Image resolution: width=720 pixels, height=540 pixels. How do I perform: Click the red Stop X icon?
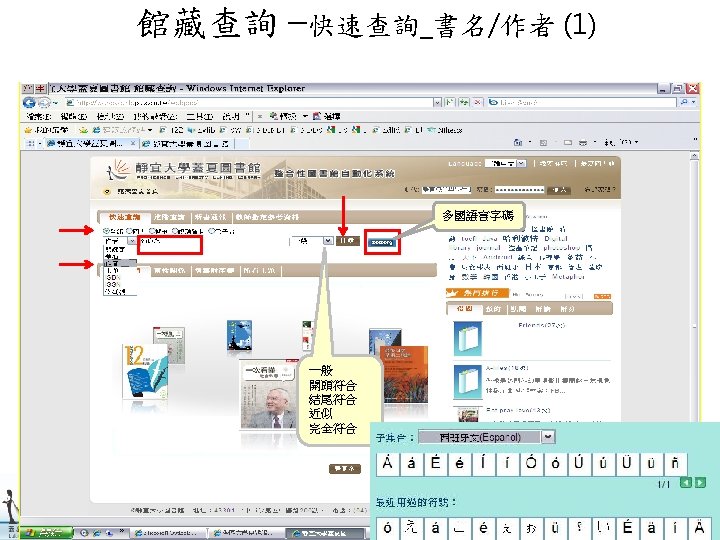point(478,102)
